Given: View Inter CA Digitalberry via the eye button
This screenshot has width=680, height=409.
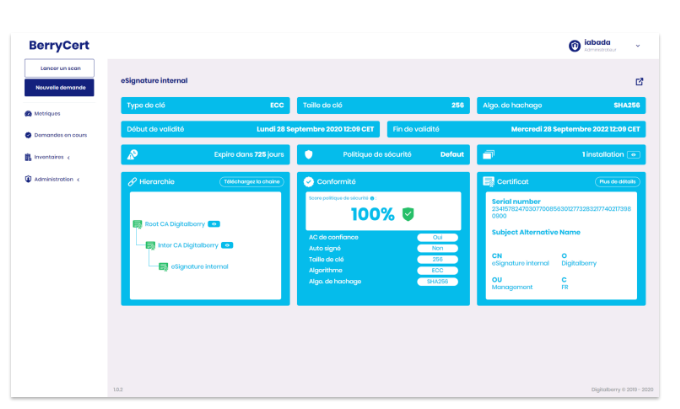Looking at the screenshot, I should tap(227, 245).
